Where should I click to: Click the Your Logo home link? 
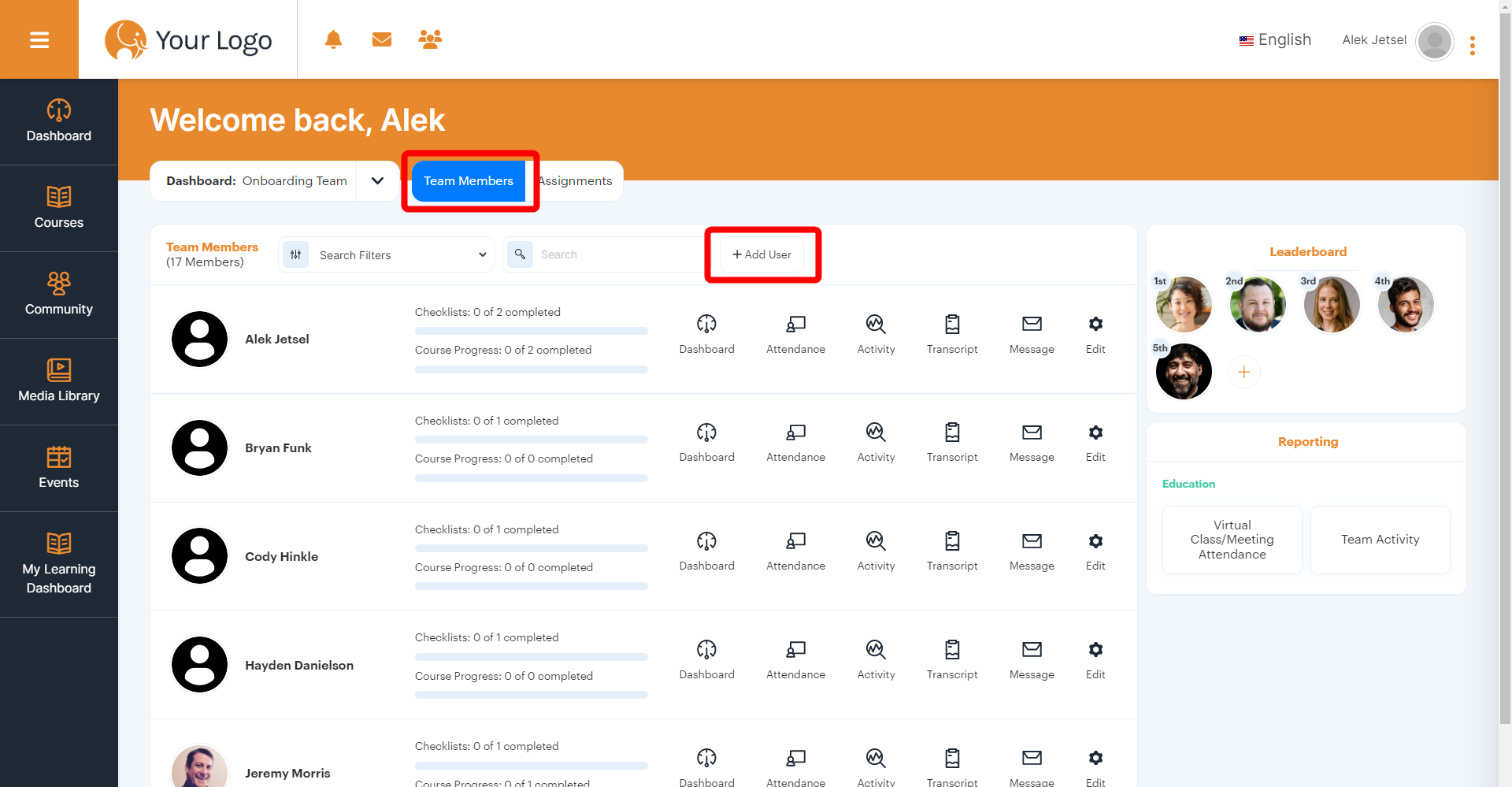pyautogui.click(x=189, y=40)
